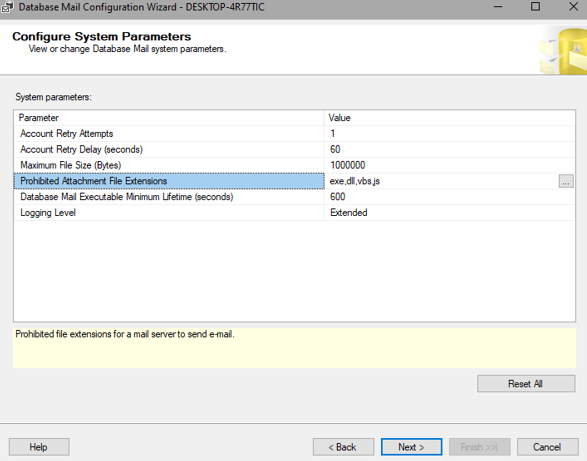The width and height of the screenshot is (587, 461).
Task: Open the Logging Level value Extended
Action: click(450, 212)
